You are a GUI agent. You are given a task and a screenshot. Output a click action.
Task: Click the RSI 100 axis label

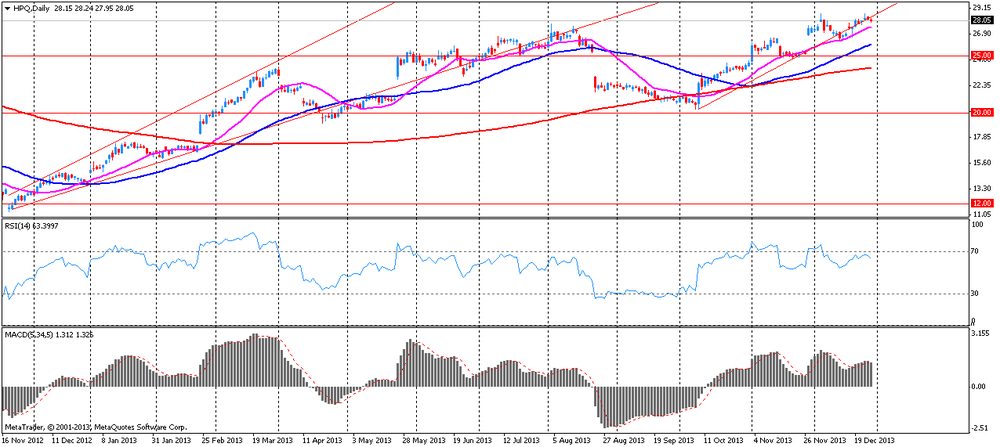978,225
